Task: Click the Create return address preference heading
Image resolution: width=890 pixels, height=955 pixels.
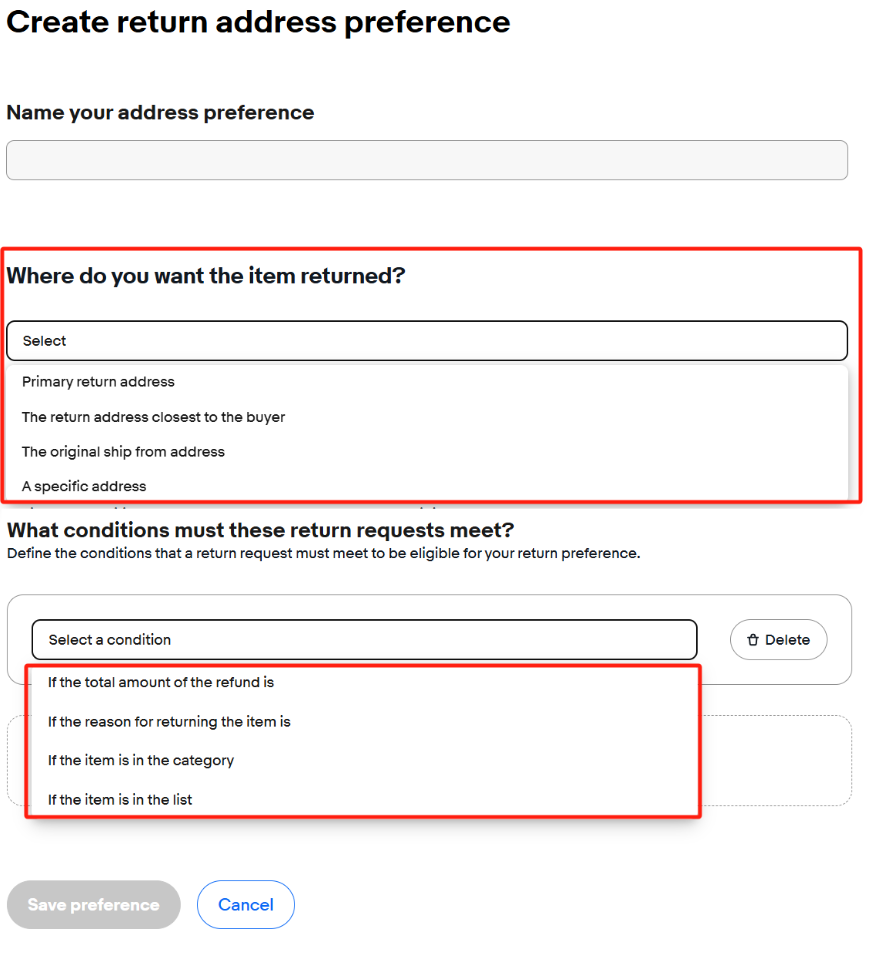Action: pyautogui.click(x=258, y=22)
